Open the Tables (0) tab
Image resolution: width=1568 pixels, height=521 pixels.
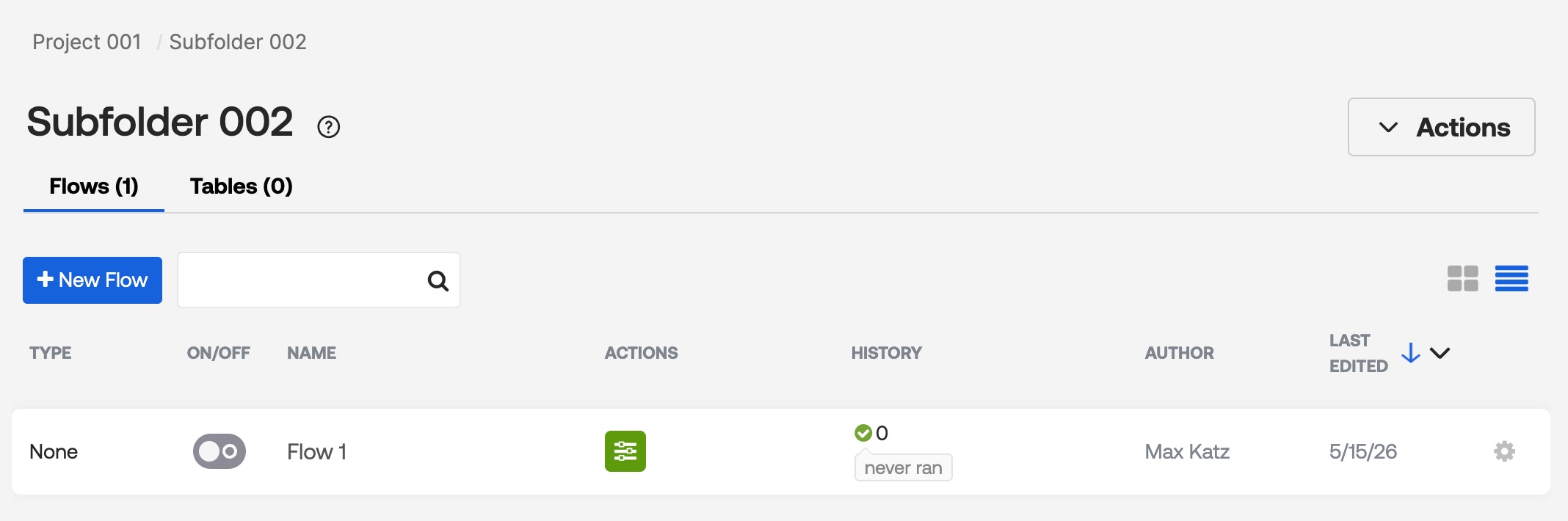(x=241, y=186)
